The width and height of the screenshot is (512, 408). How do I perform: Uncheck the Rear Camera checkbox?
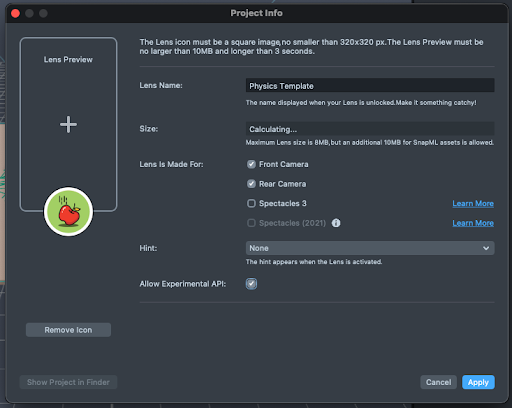[x=251, y=184]
